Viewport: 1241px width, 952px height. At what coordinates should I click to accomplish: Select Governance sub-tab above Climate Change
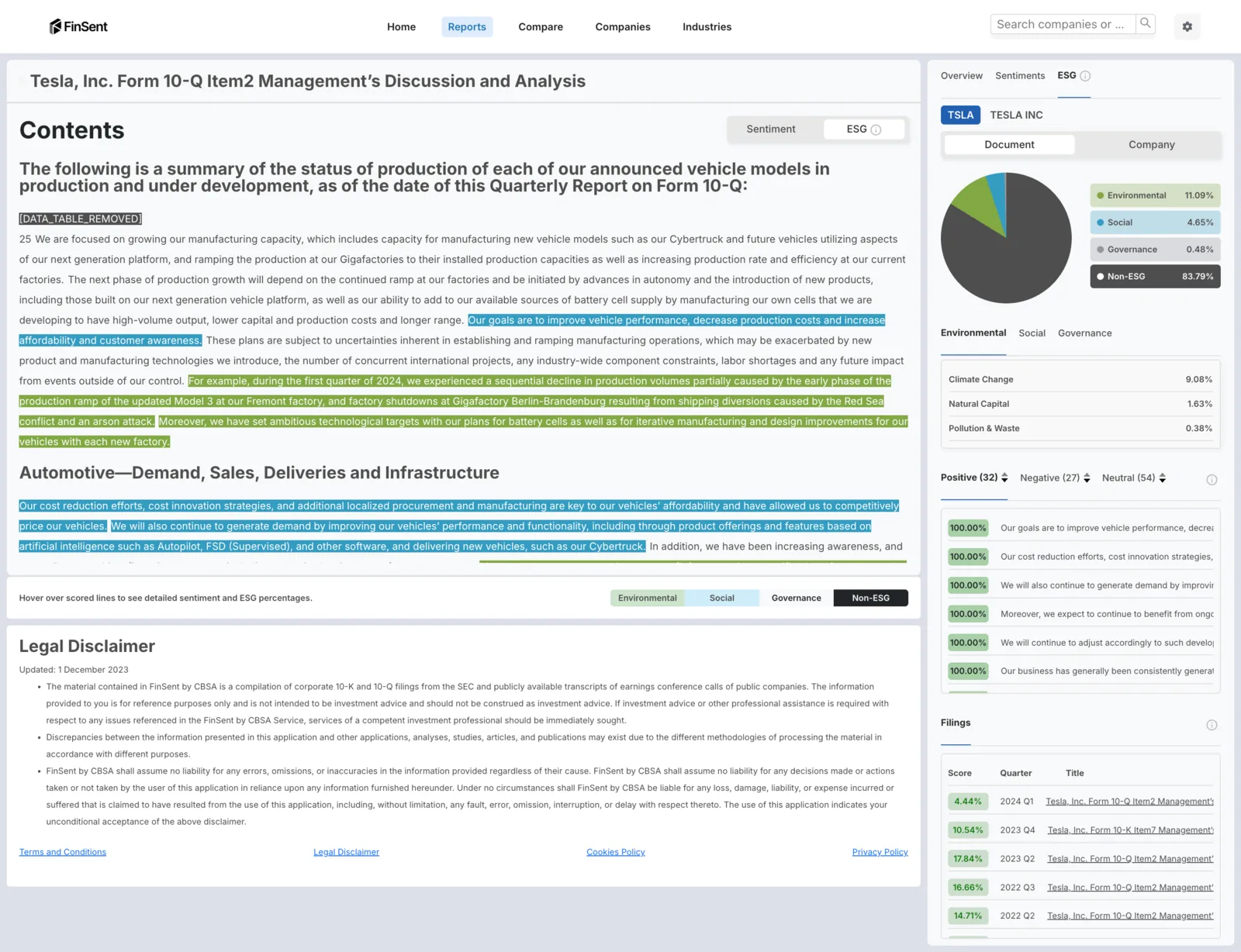point(1084,333)
